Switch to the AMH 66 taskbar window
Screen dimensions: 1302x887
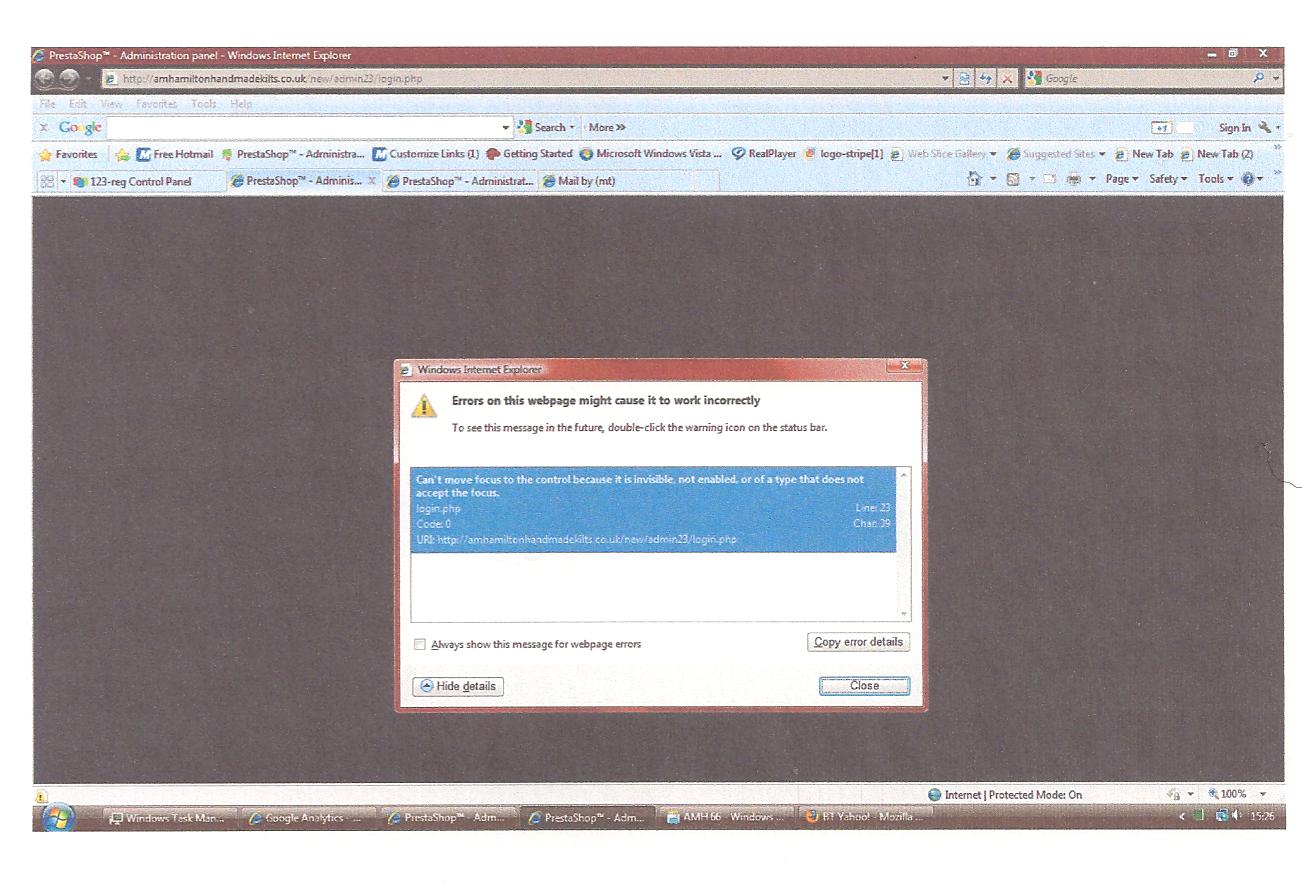click(x=728, y=817)
